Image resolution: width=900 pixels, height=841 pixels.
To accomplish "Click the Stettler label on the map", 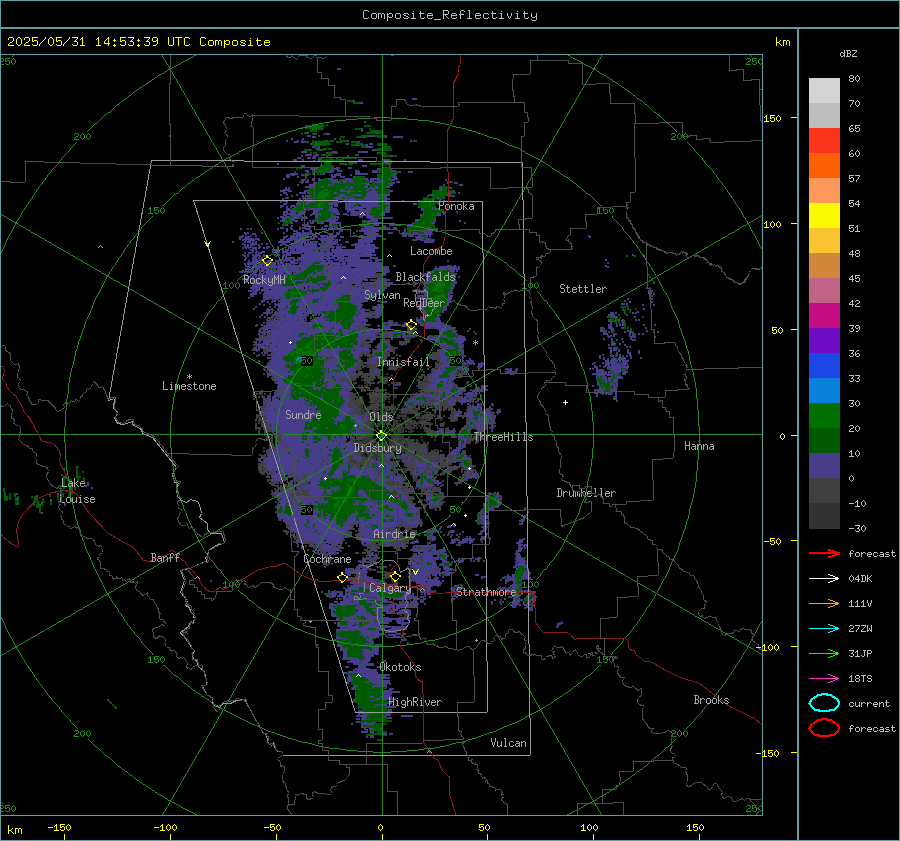I will 583,289.
